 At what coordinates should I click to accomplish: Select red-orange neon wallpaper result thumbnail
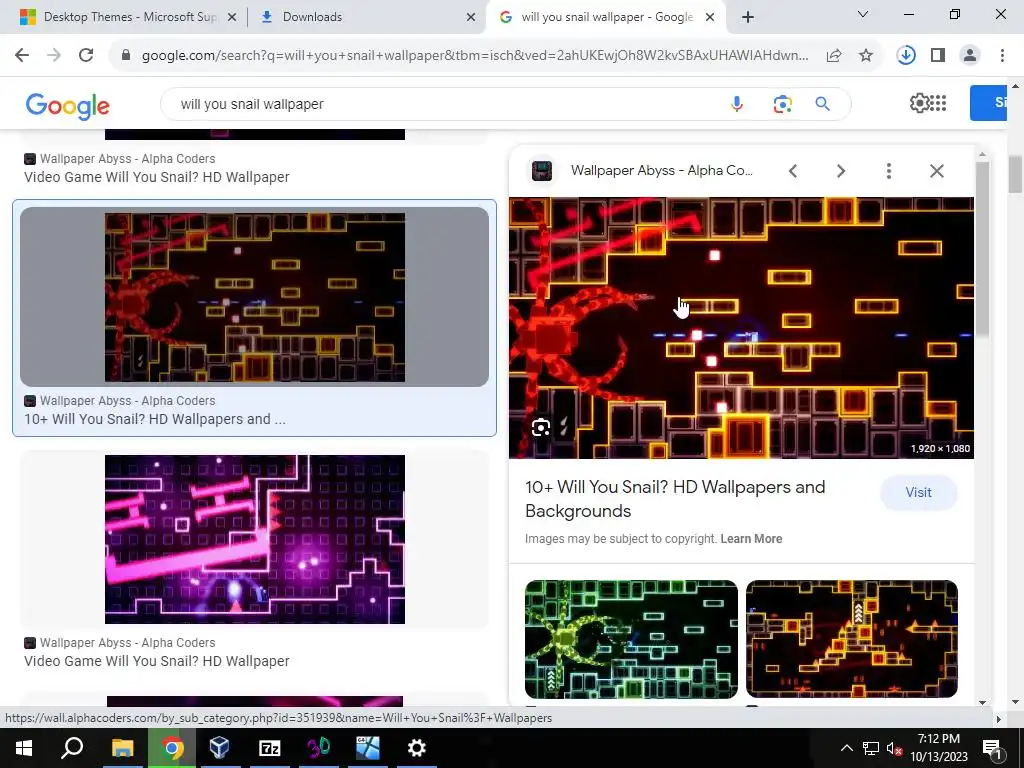tap(255, 297)
